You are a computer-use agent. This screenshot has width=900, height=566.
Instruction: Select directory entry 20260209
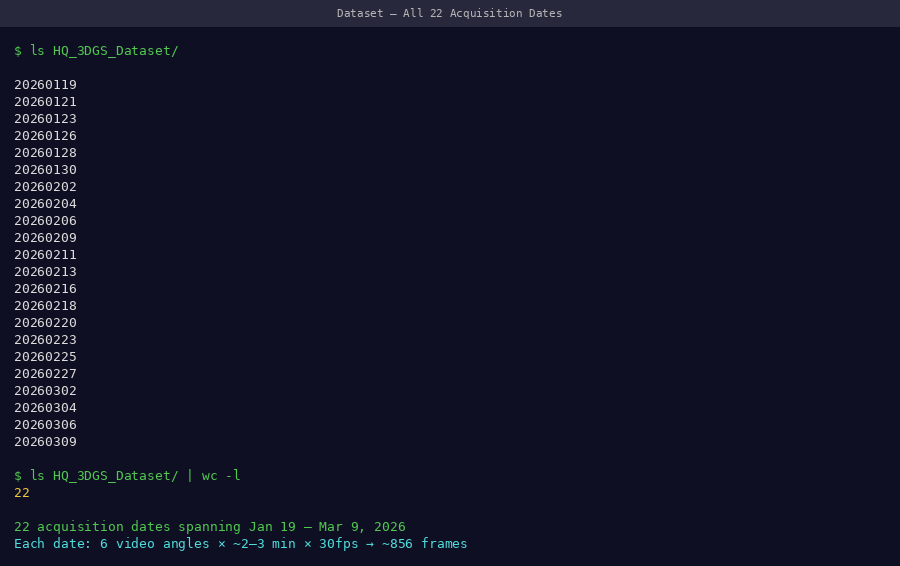(45, 238)
